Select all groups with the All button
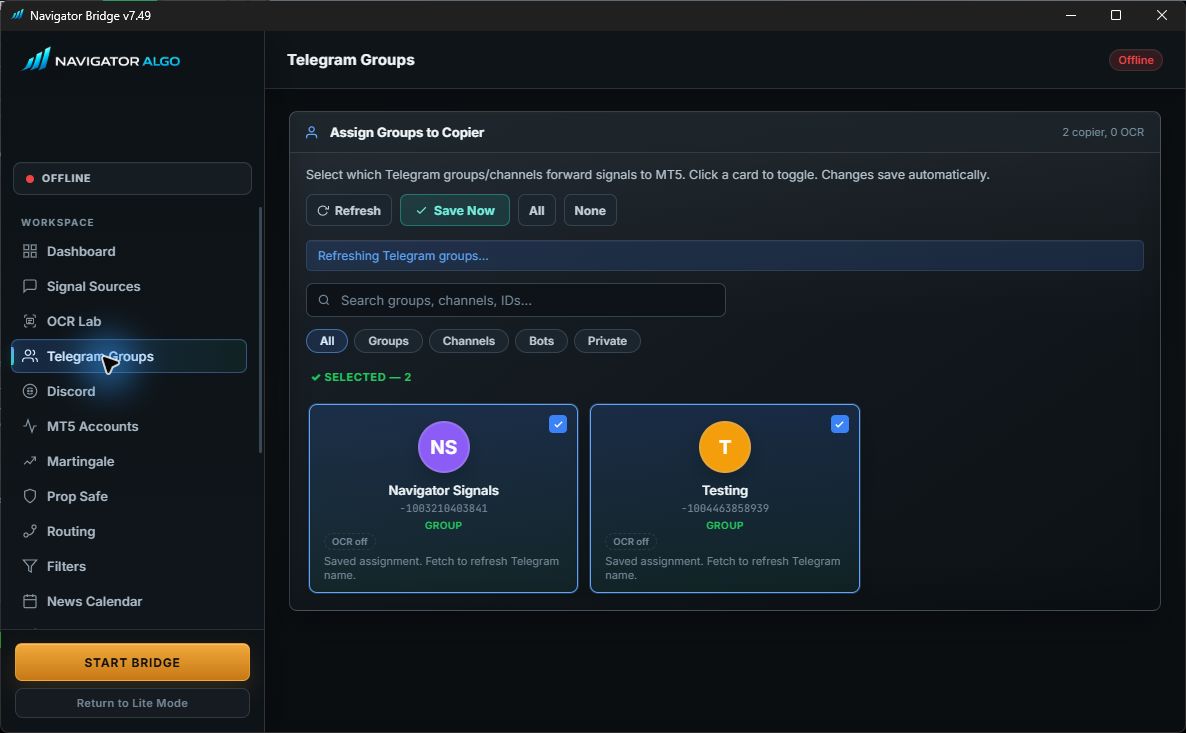1186x733 pixels. [x=536, y=210]
